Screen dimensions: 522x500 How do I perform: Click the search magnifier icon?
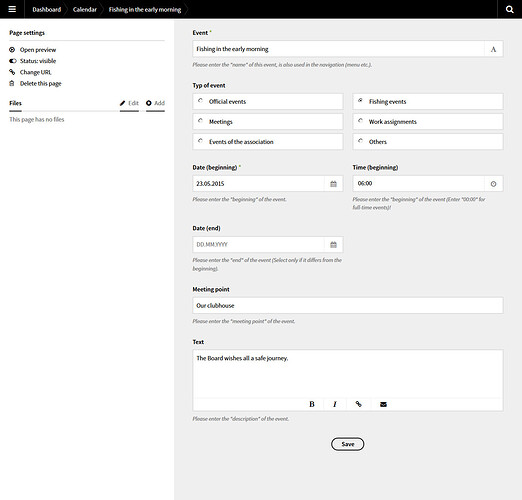click(509, 9)
